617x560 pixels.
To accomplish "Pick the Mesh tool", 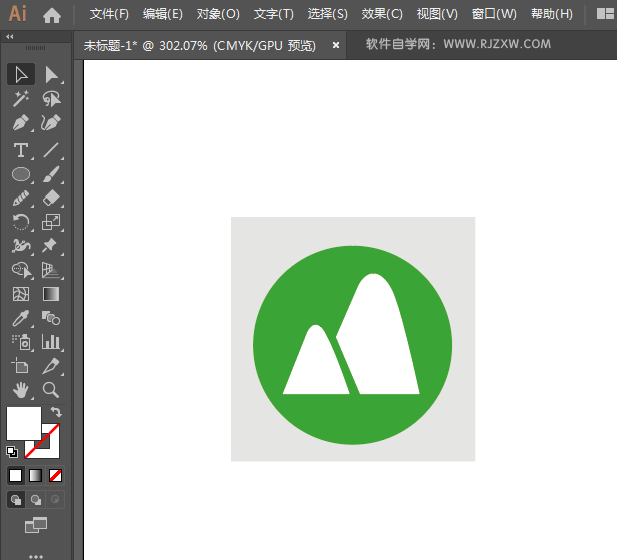I will click(21, 294).
